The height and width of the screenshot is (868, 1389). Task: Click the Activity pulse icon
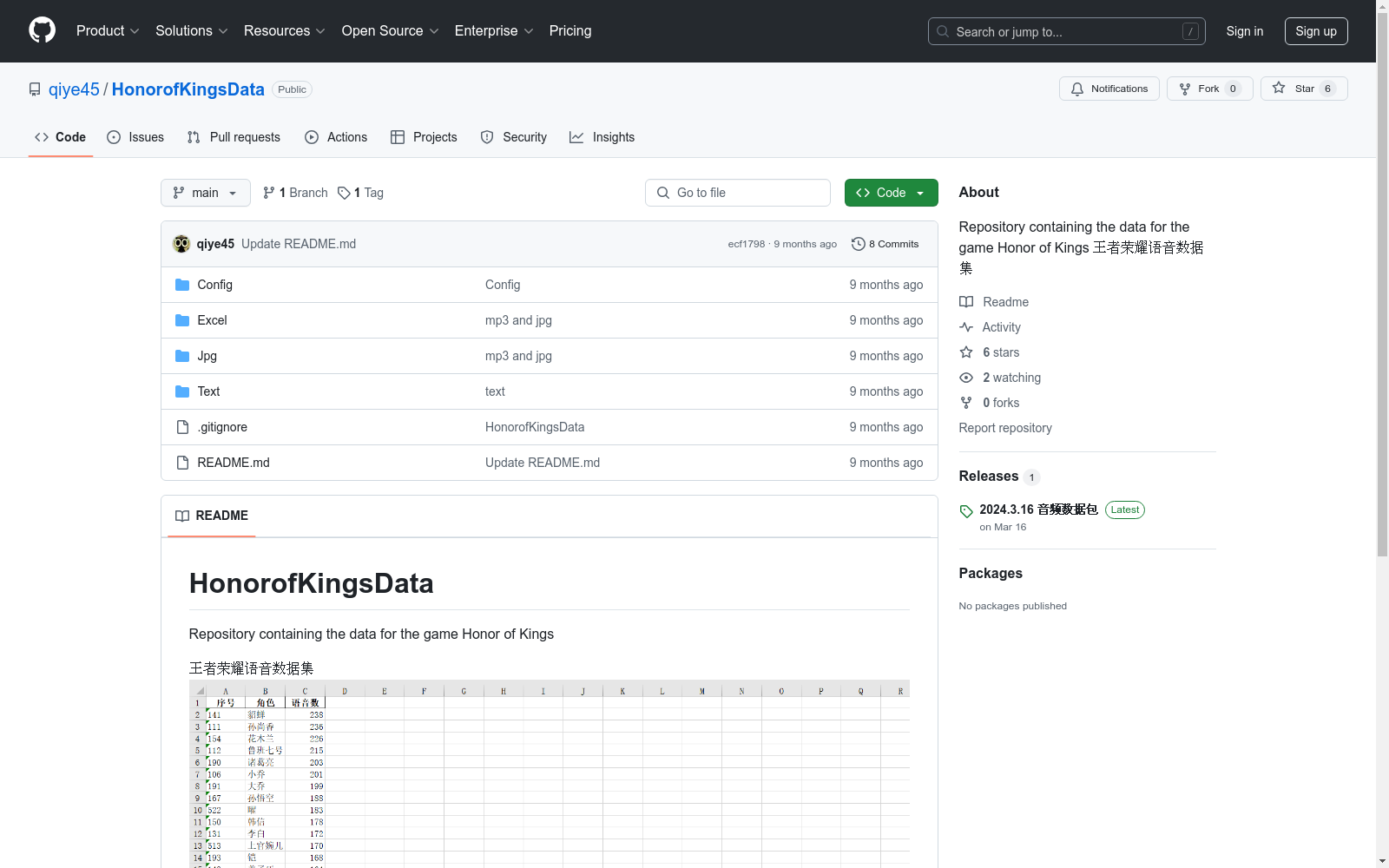(x=966, y=327)
